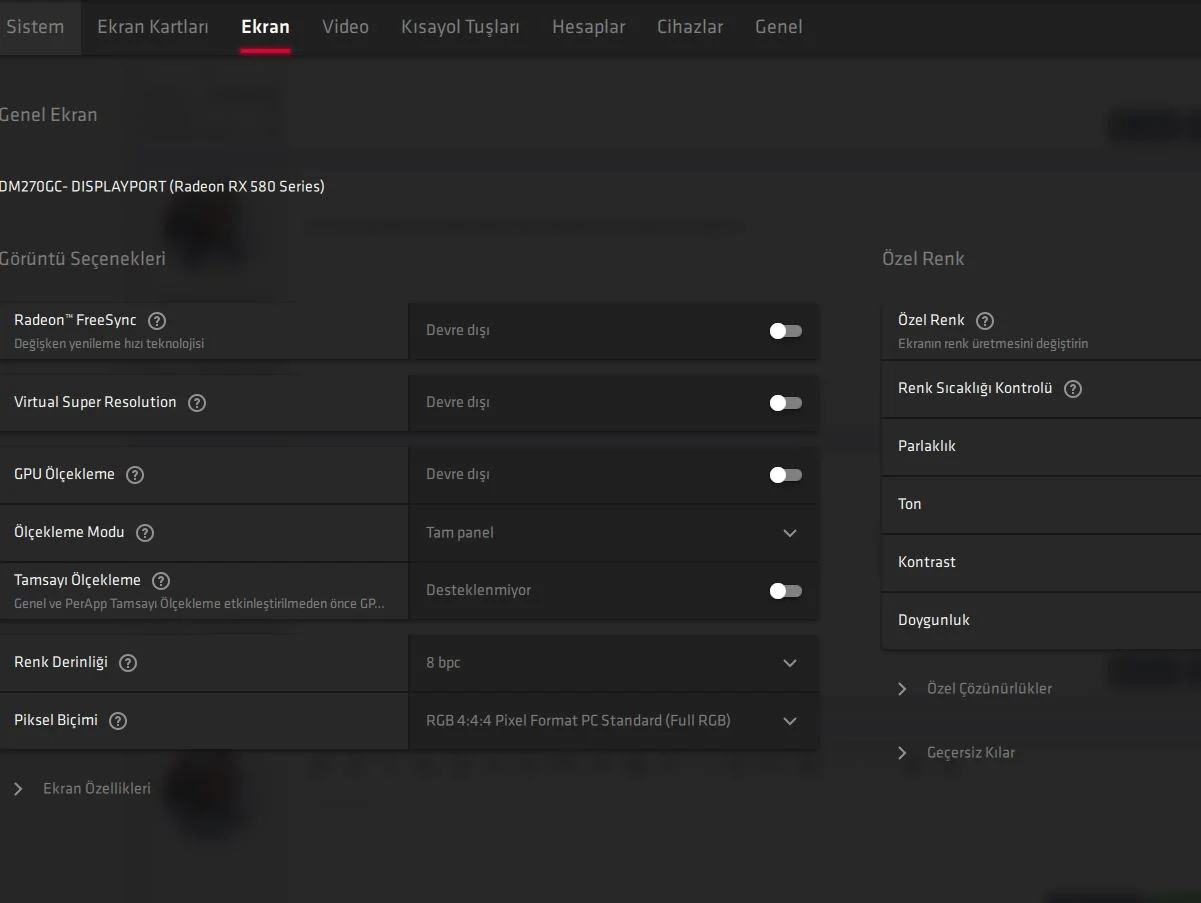Switch to the Video tab
1201x903 pixels.
pyautogui.click(x=345, y=27)
